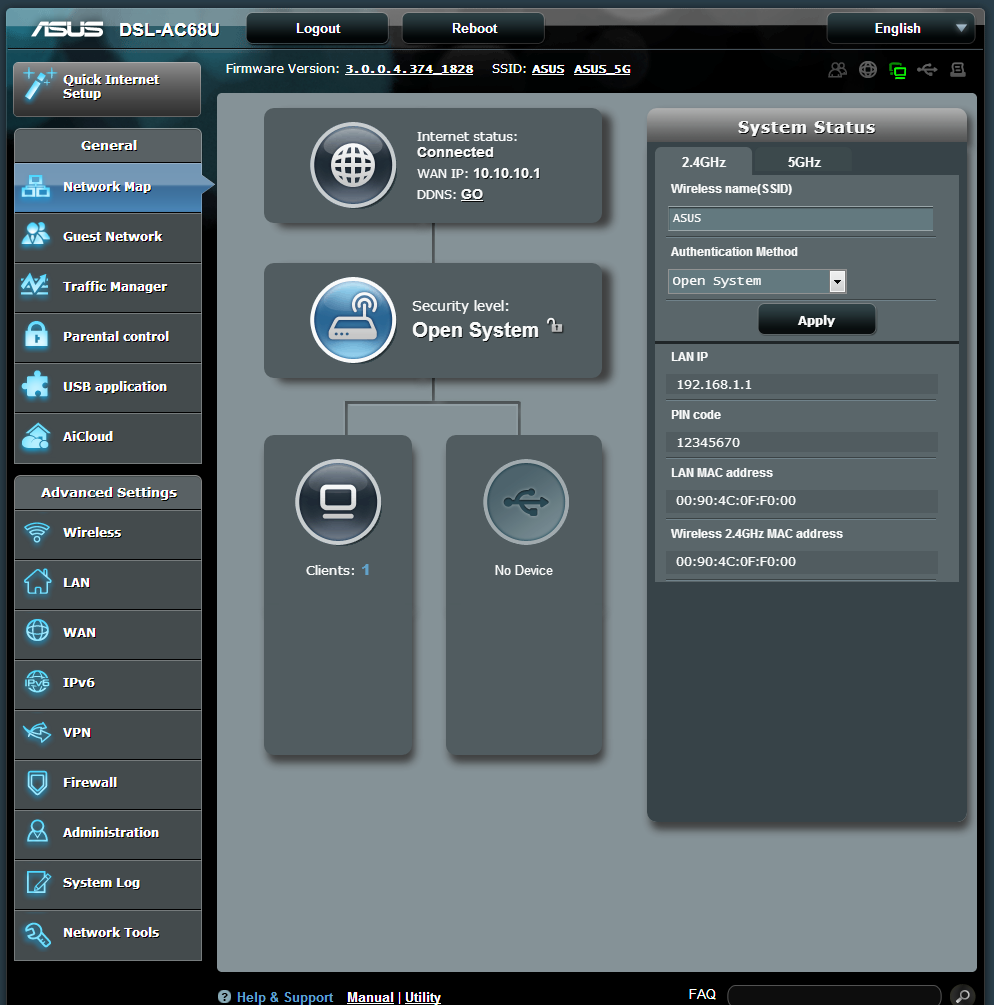Click the LAN house icon
994x1005 pixels.
pyautogui.click(x=37, y=581)
